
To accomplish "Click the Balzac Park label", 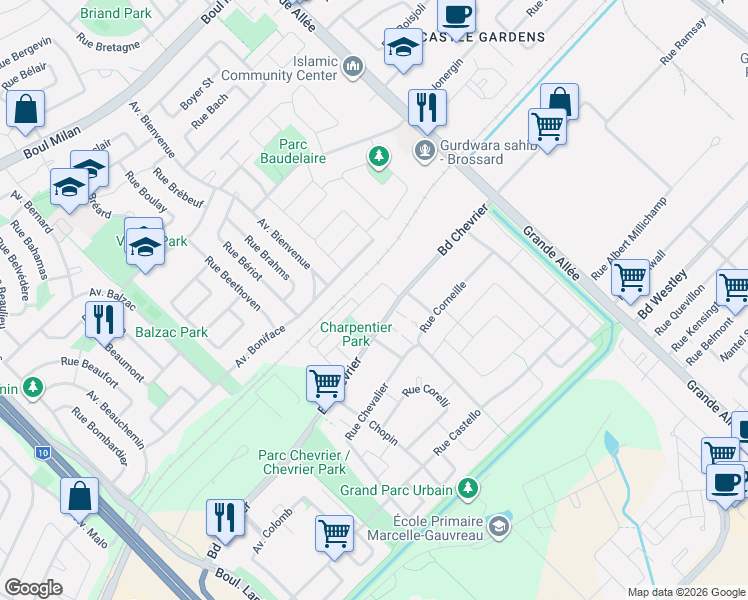I will 171,332.
